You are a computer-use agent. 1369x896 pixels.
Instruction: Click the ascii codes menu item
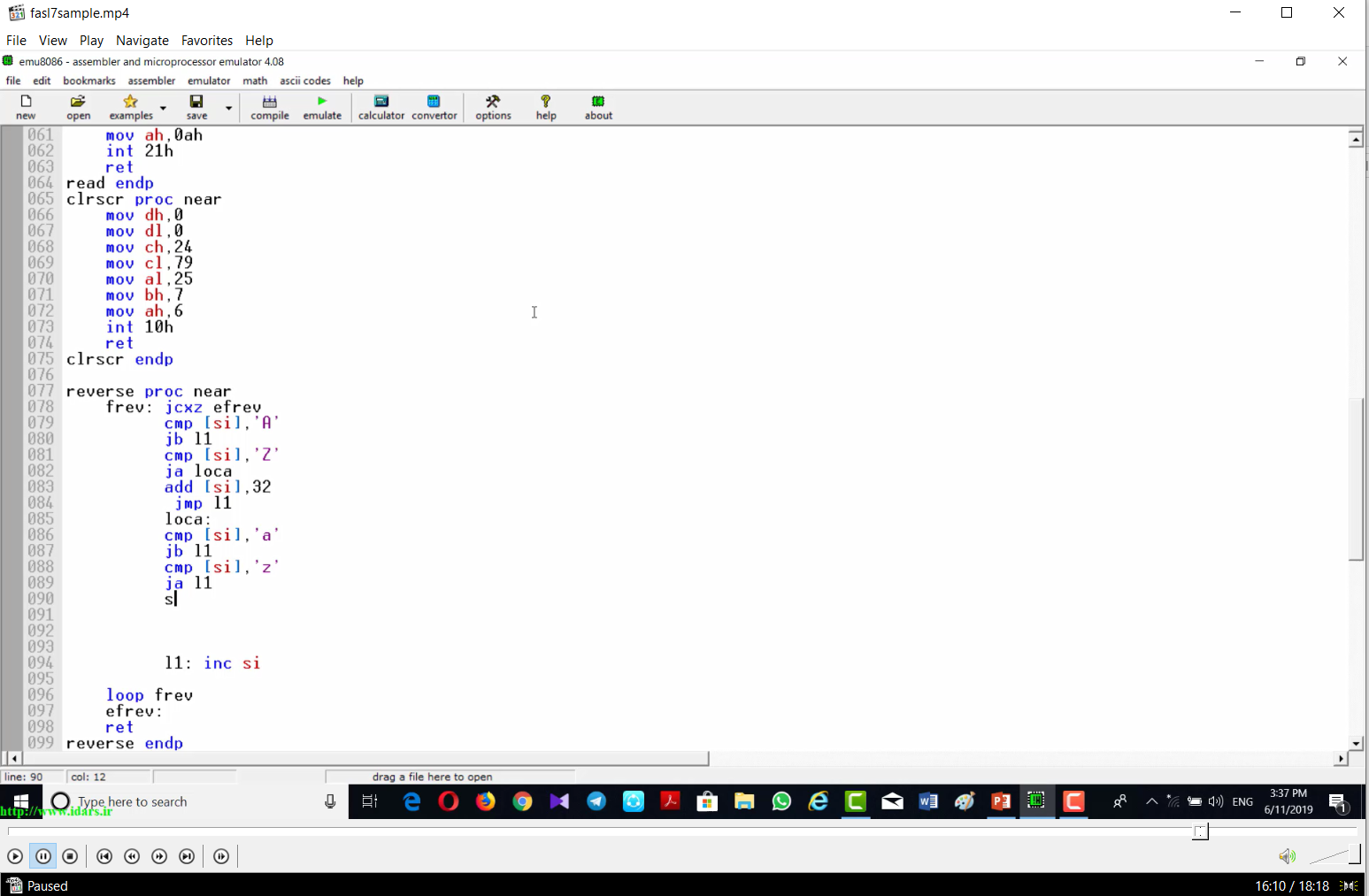[305, 80]
